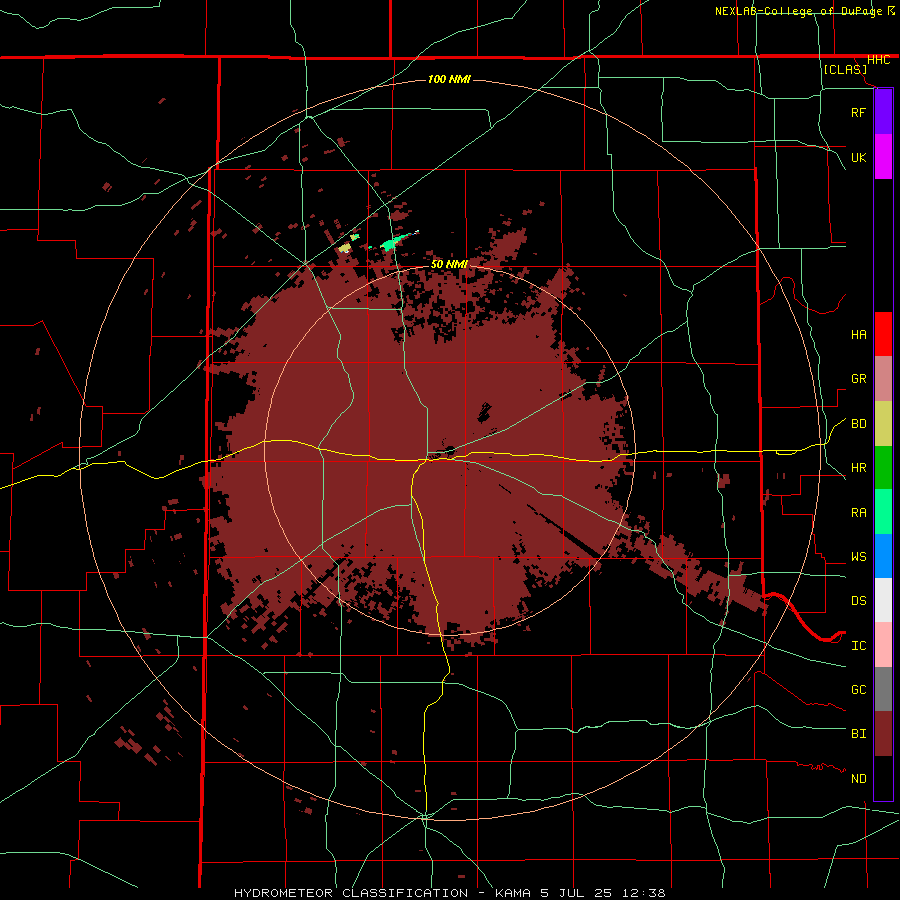900x900 pixels.
Task: Click the gray GC legend swatch
Action: (x=883, y=689)
